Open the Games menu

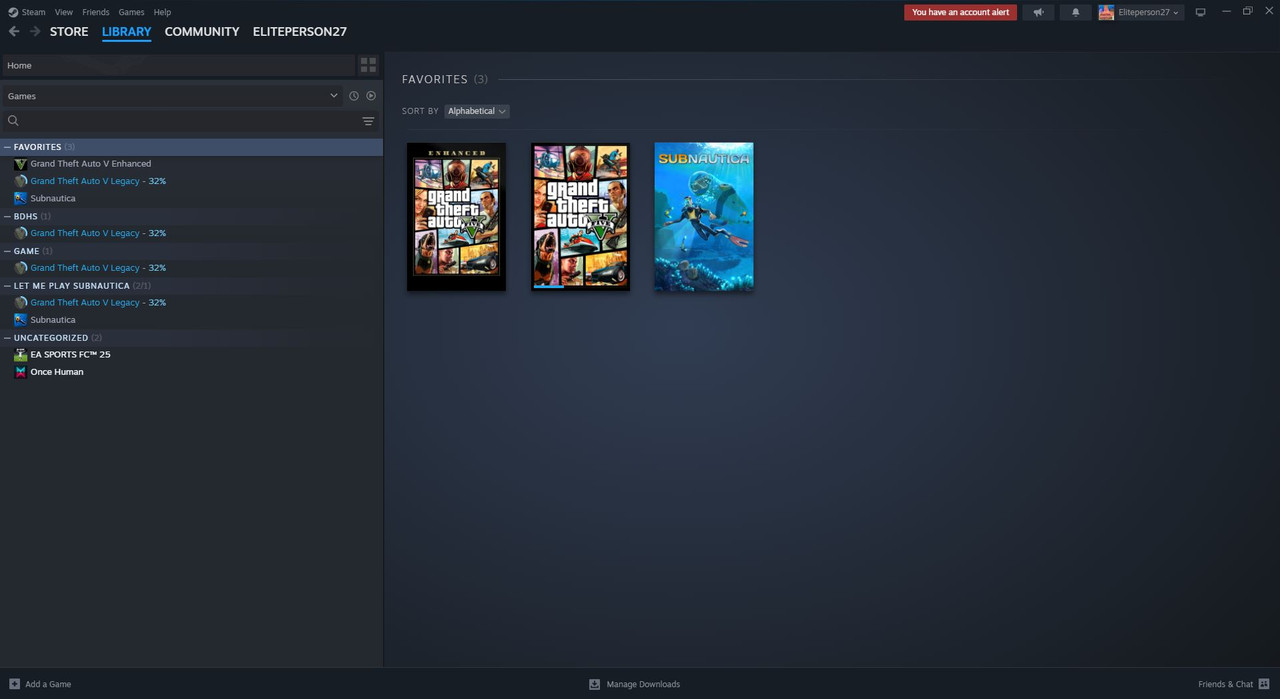131,12
